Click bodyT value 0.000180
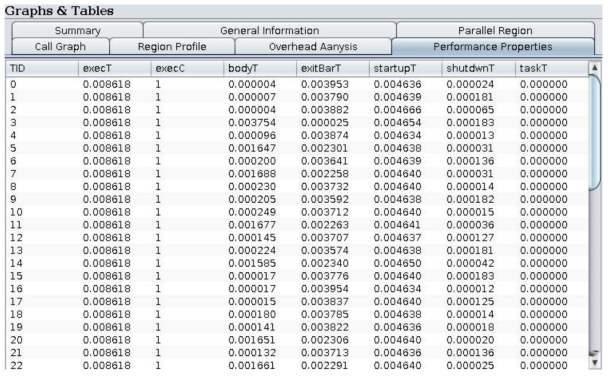This screenshot has width=611, height=376. tap(252, 314)
